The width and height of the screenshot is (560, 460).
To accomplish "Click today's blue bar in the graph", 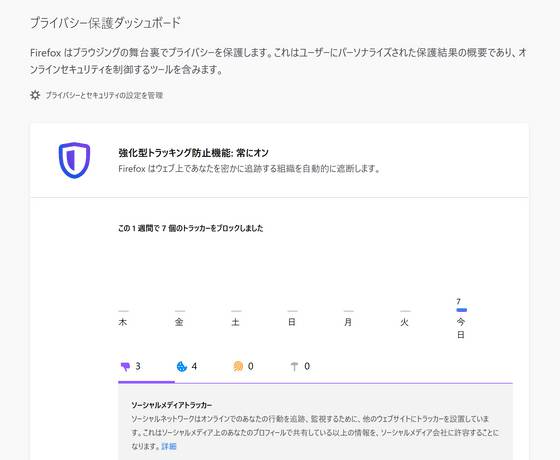I will (461, 310).
